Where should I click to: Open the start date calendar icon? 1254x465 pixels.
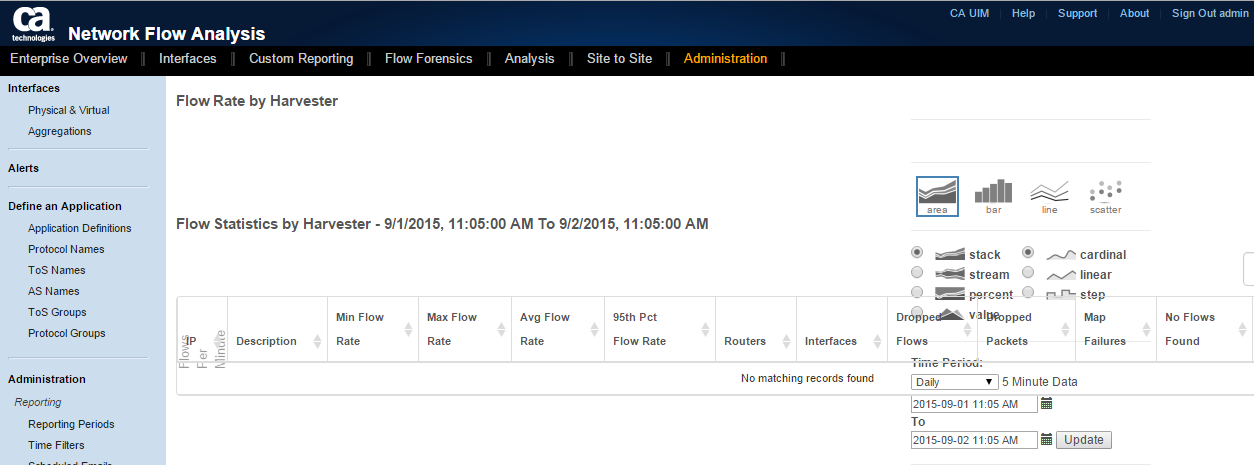(1047, 404)
